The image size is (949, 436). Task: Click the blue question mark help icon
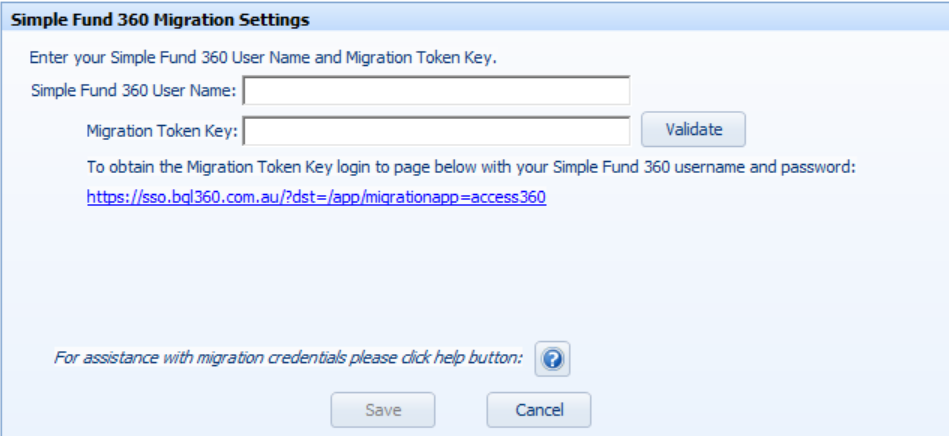[552, 359]
